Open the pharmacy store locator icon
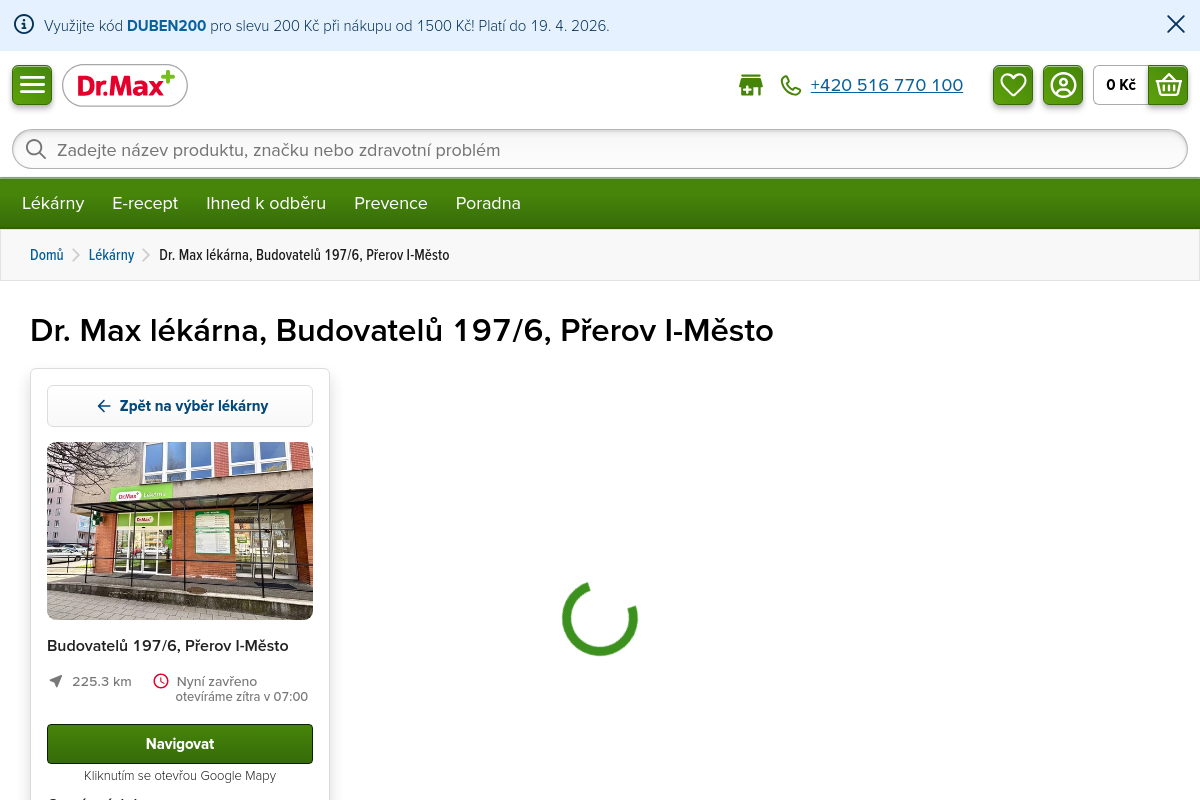1200x800 pixels. (x=750, y=86)
